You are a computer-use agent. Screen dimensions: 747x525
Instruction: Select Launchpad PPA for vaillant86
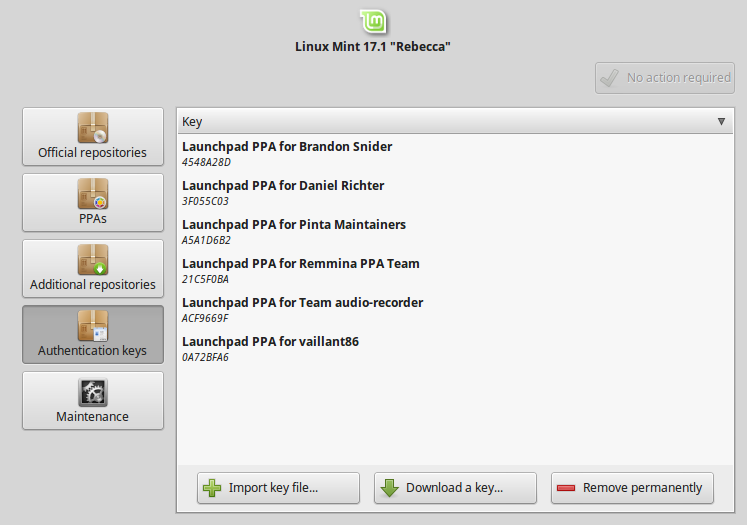270,342
